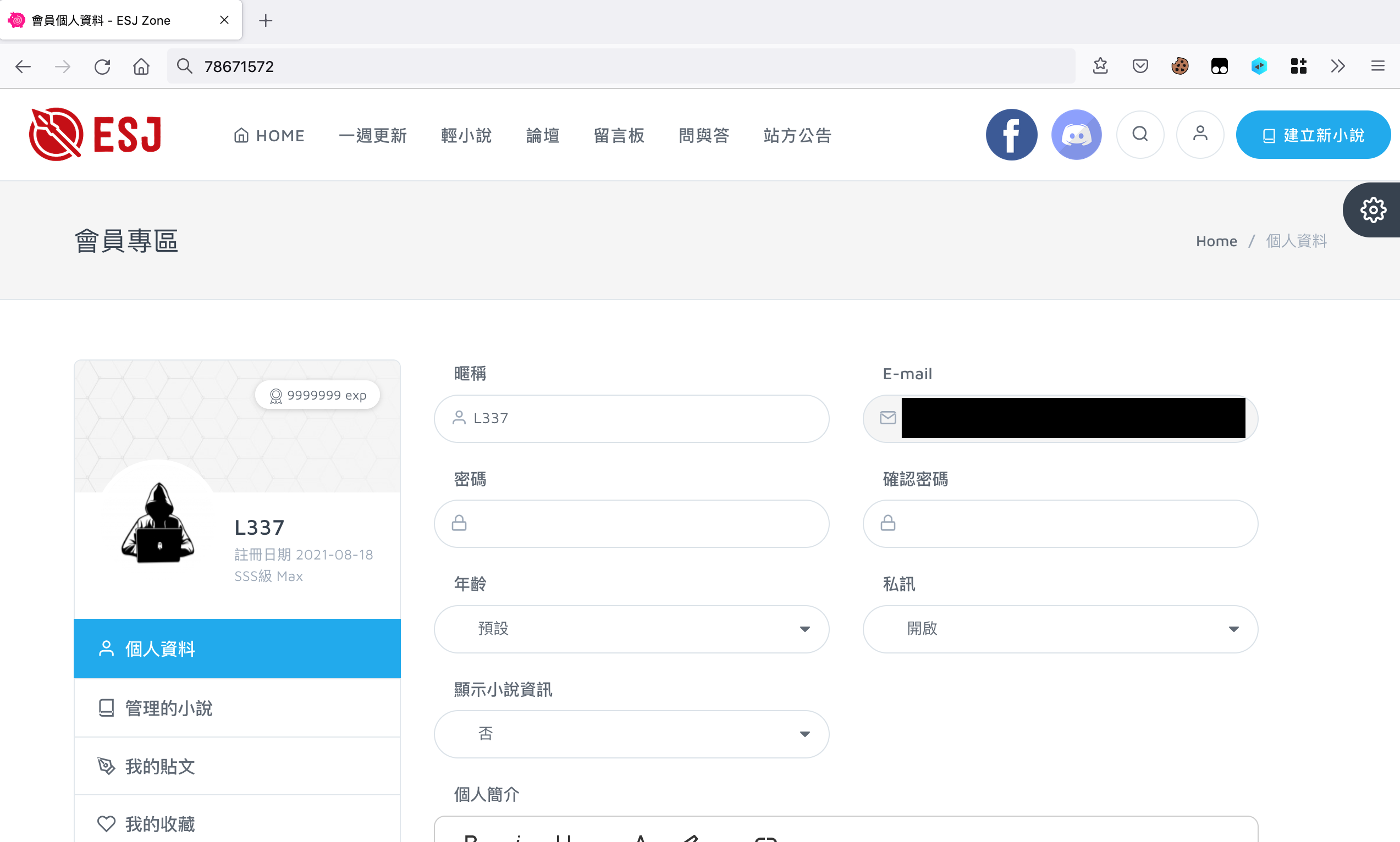Go back with the browser back arrow
Screen dimensions: 1400x842
[x=23, y=67]
